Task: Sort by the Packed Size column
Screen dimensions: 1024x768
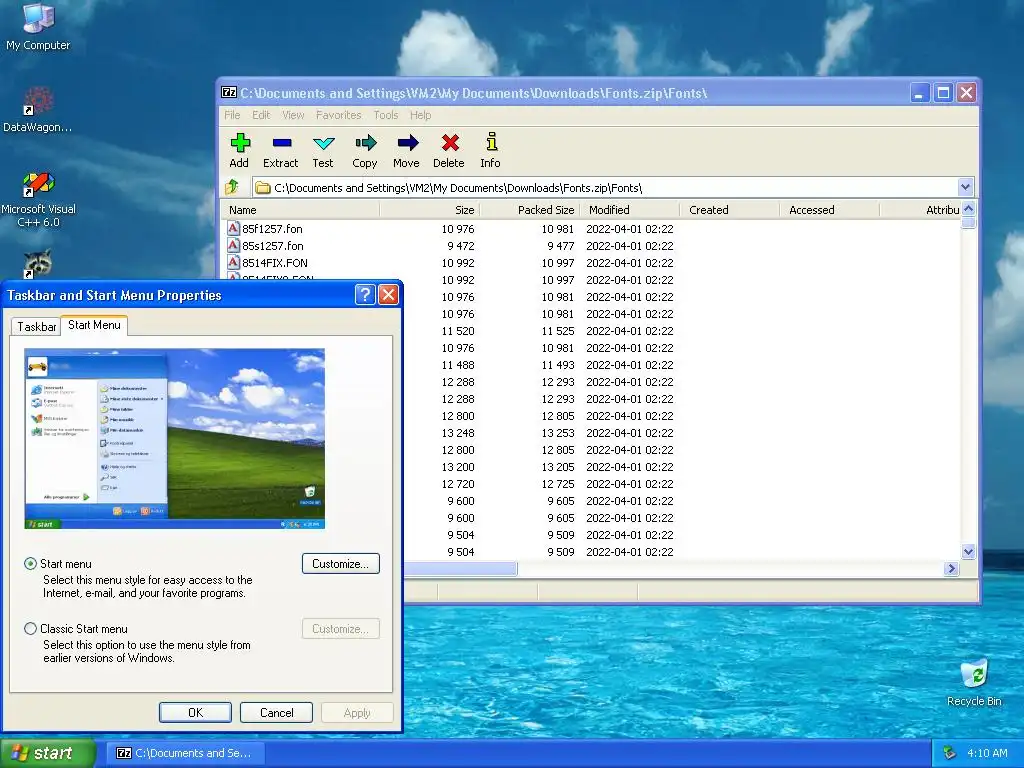Action: [x=530, y=210]
